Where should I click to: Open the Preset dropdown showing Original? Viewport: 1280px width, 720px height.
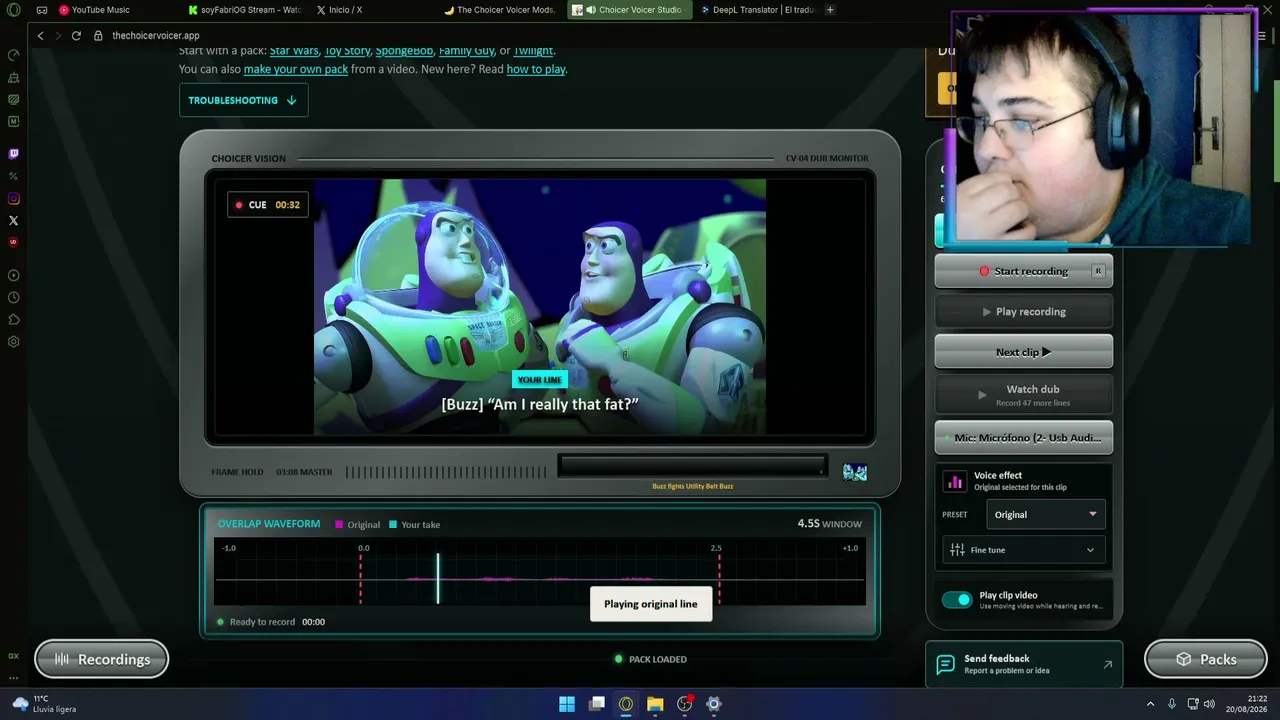click(x=1045, y=515)
